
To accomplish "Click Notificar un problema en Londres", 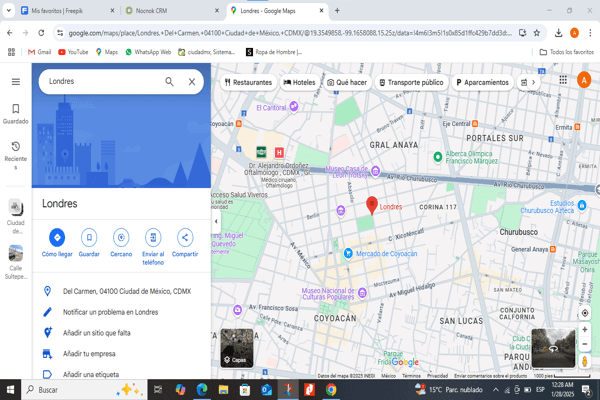I will pos(121,312).
